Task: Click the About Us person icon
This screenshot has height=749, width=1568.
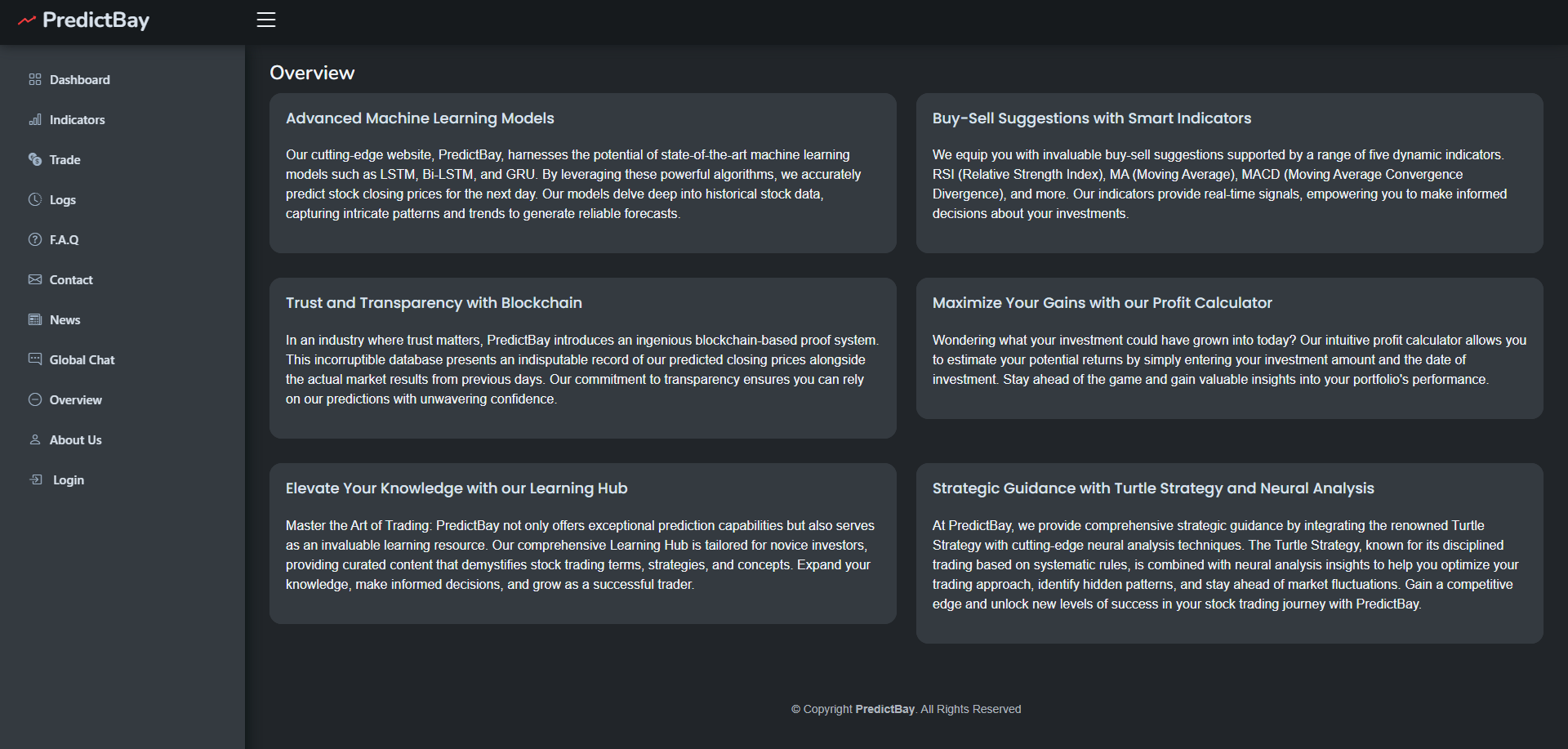Action: click(x=35, y=439)
